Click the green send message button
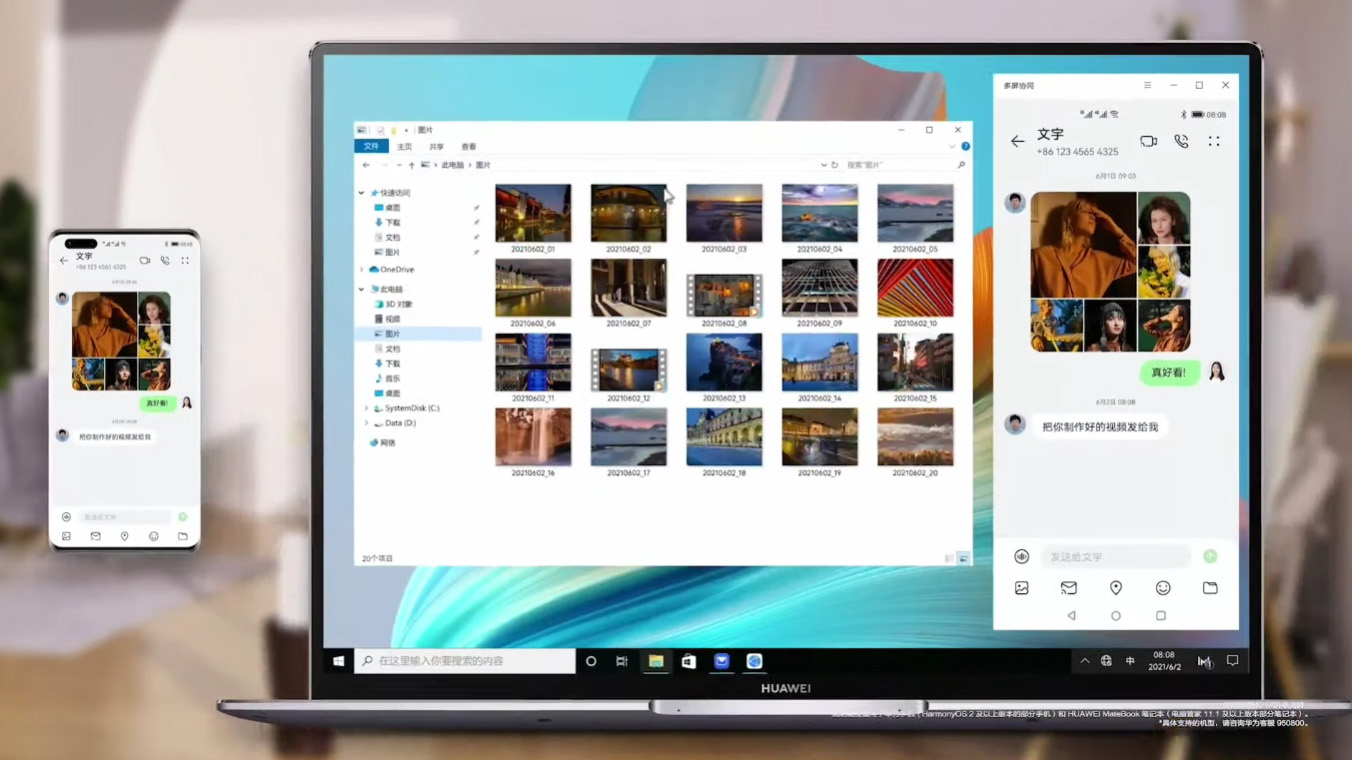1352x760 pixels. pyautogui.click(x=1210, y=556)
